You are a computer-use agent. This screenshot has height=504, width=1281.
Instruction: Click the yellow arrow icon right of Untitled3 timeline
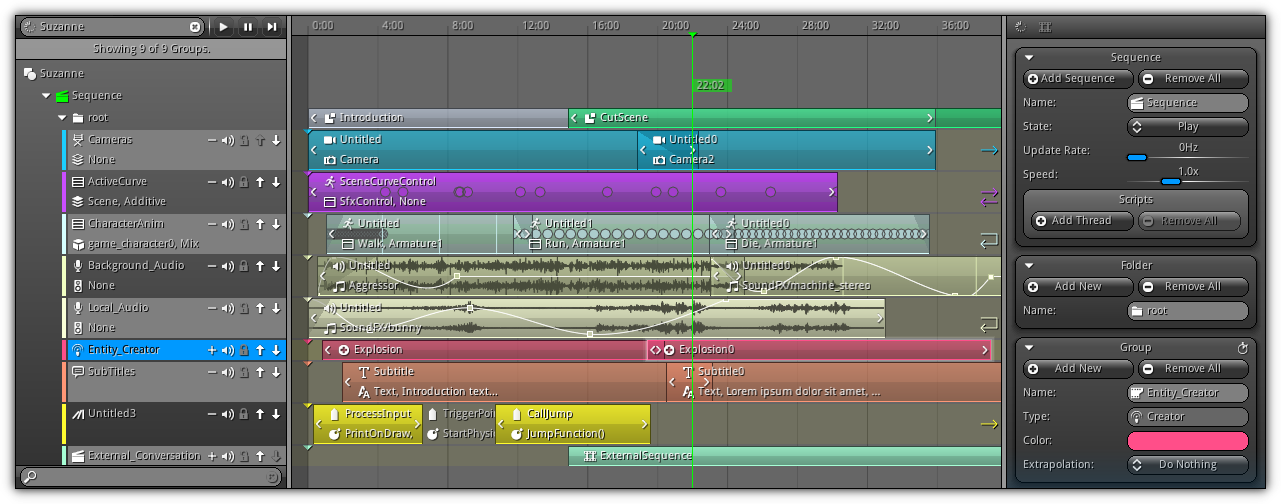click(989, 424)
